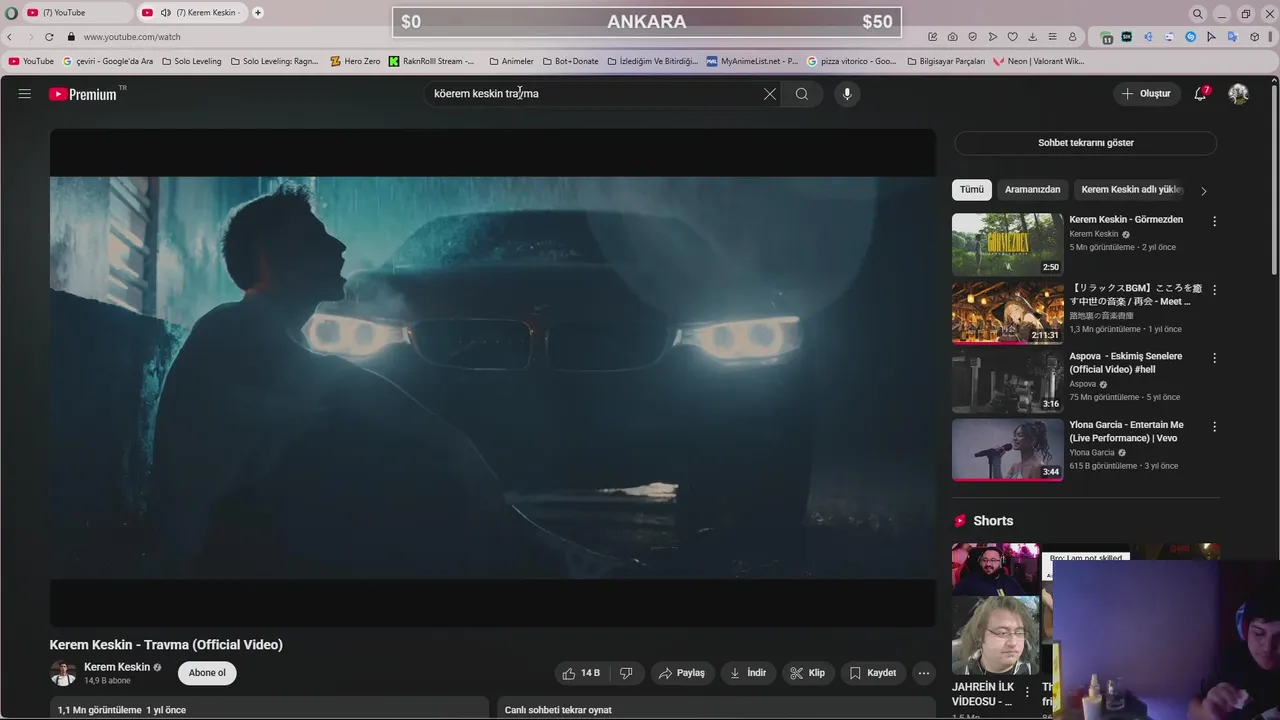The image size is (1280, 720).
Task: Clear the search box with X
Action: pos(770,94)
